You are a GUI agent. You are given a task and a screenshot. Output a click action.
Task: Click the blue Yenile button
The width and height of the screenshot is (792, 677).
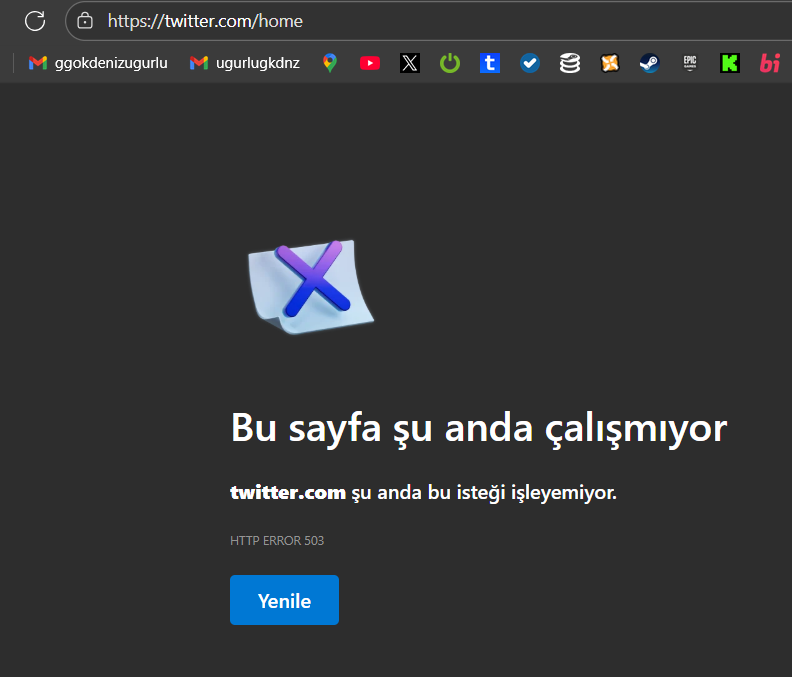(284, 600)
